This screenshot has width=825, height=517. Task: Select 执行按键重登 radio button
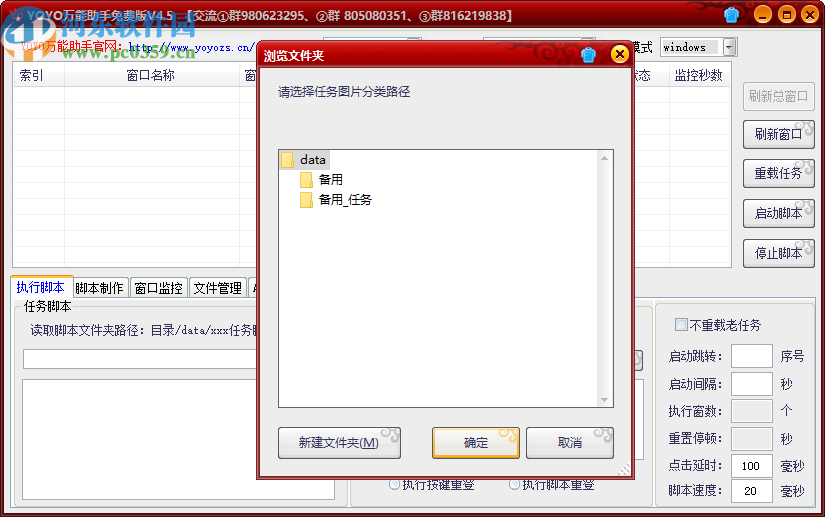point(394,484)
